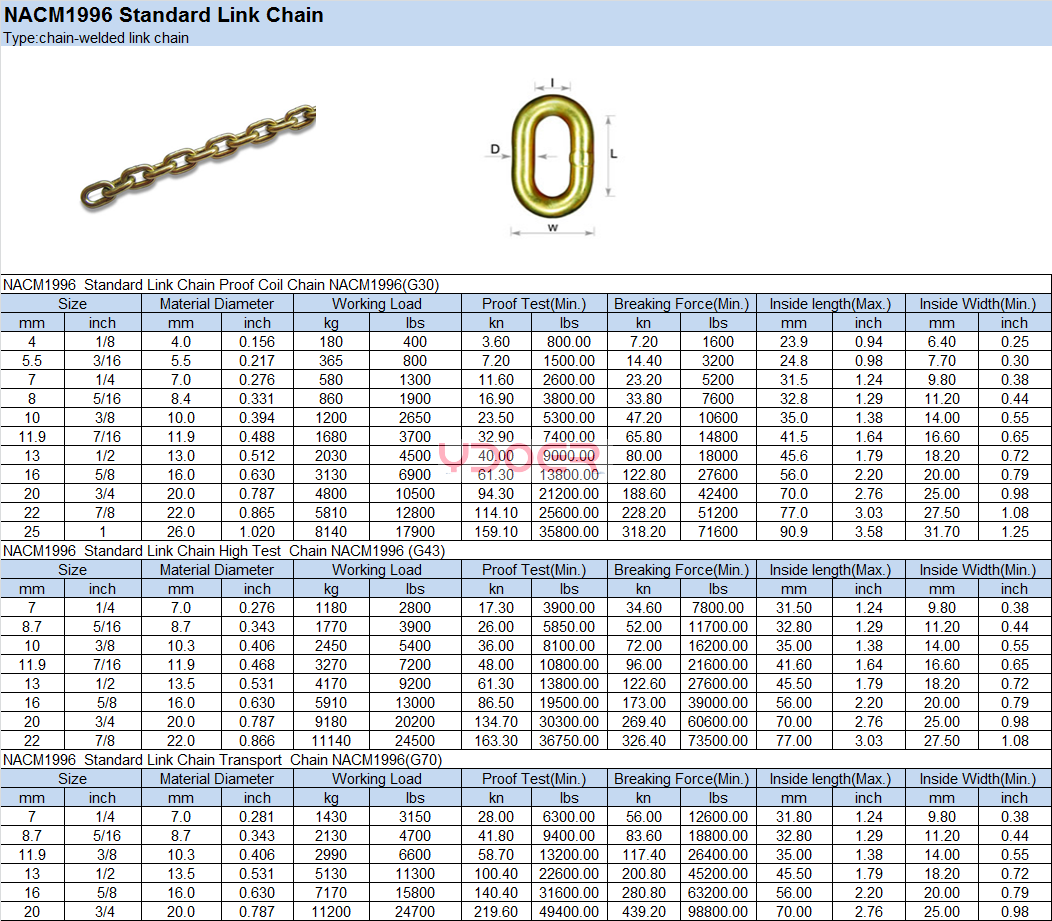The height and width of the screenshot is (921, 1052).
Task: Click the 'D' label on the link diagram
Action: pyautogui.click(x=495, y=149)
